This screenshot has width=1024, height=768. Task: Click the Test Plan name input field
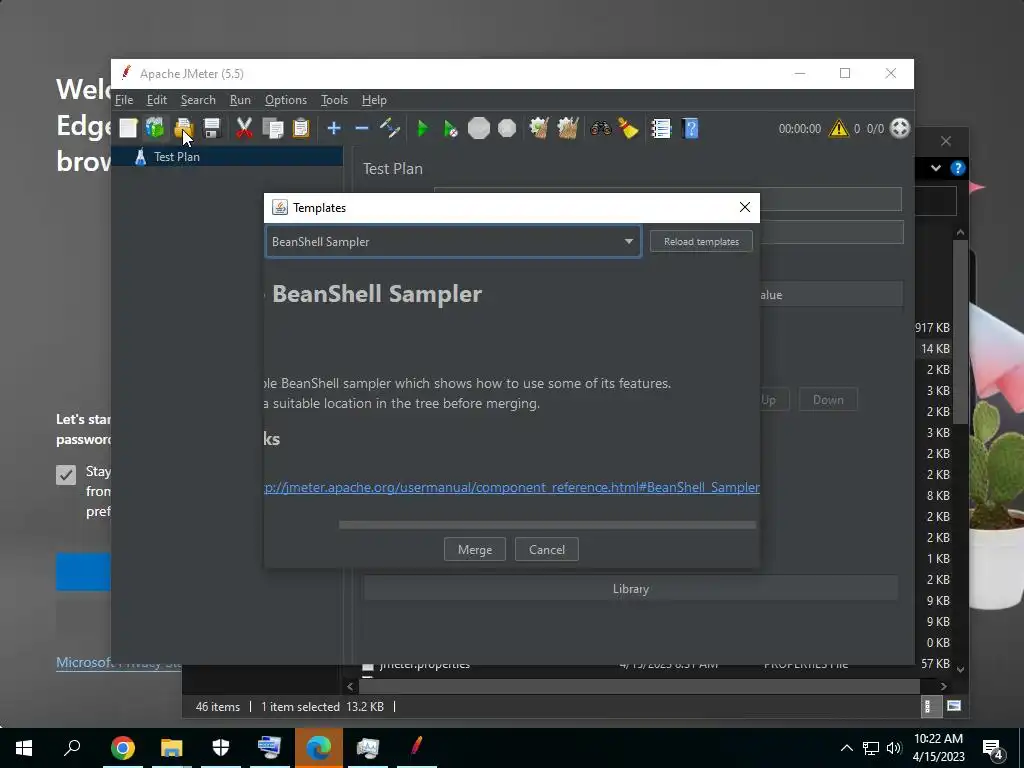coord(831,199)
